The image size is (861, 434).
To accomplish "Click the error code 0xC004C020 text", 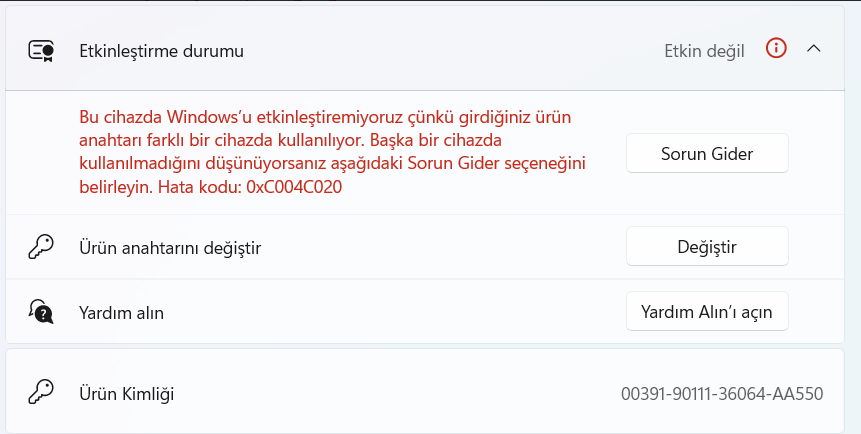I will pyautogui.click(x=294, y=187).
